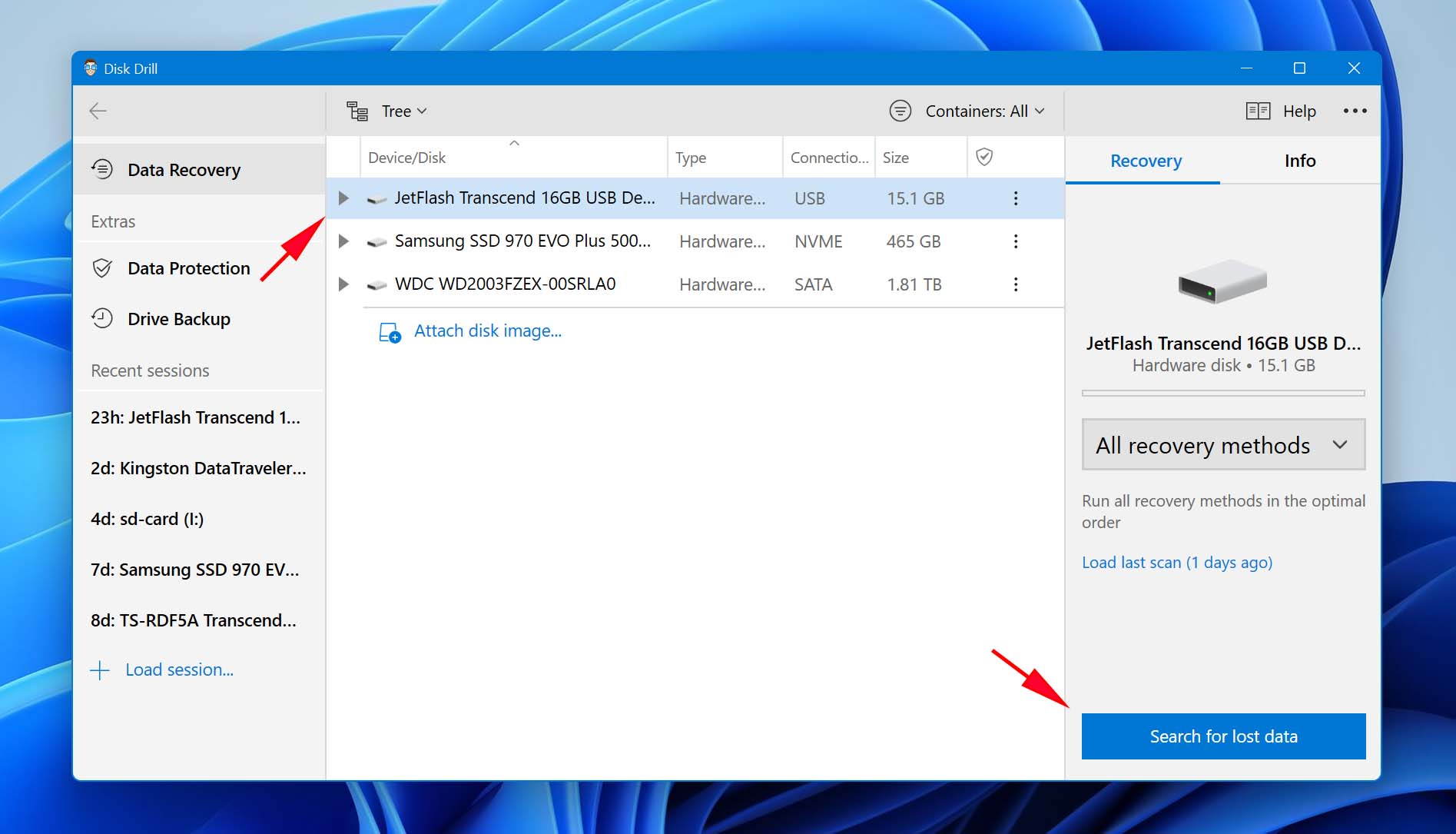Click the plus icon beside Load session
1456x834 pixels.
(x=100, y=670)
